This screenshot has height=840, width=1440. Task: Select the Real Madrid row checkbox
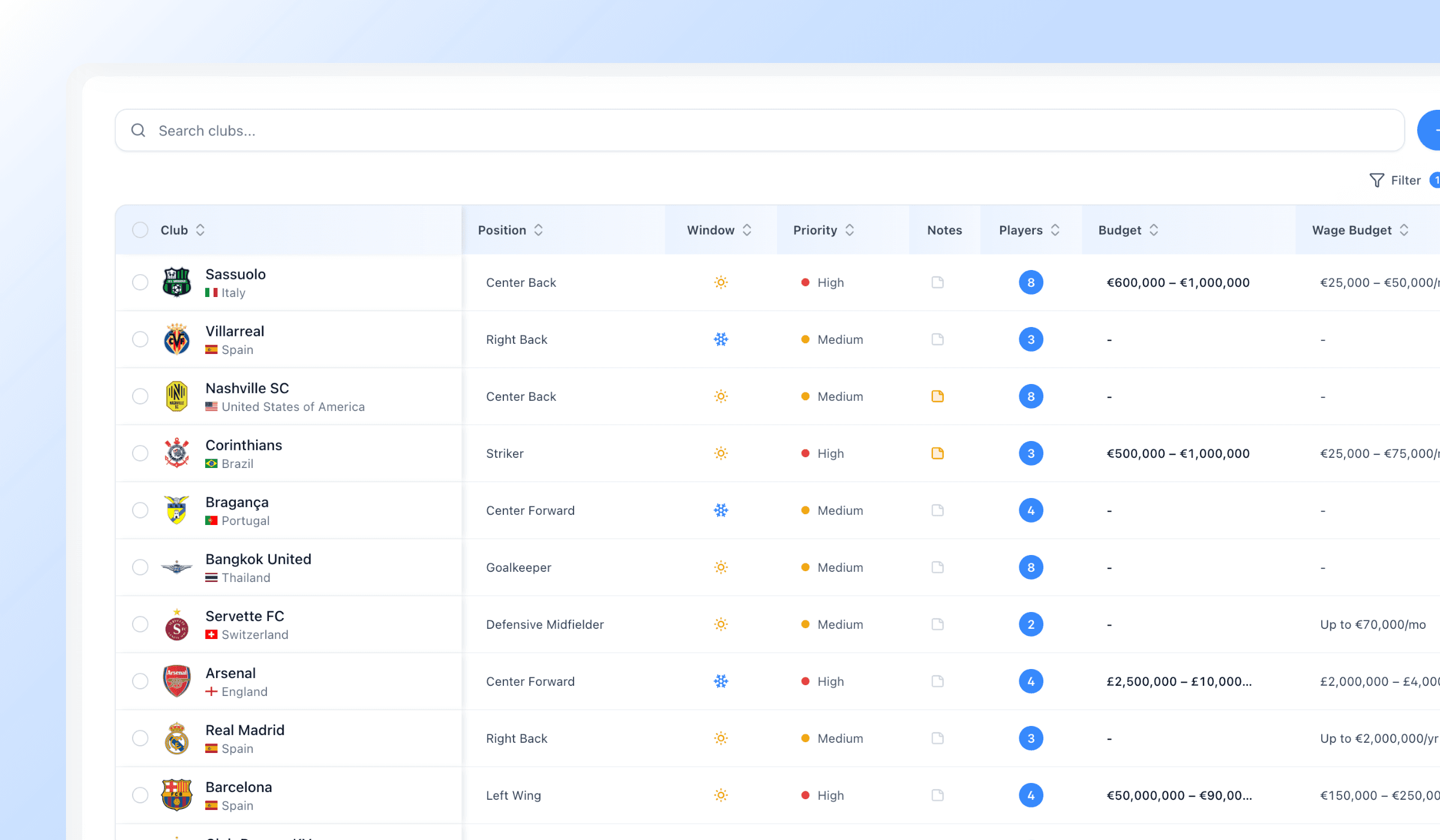(x=140, y=738)
